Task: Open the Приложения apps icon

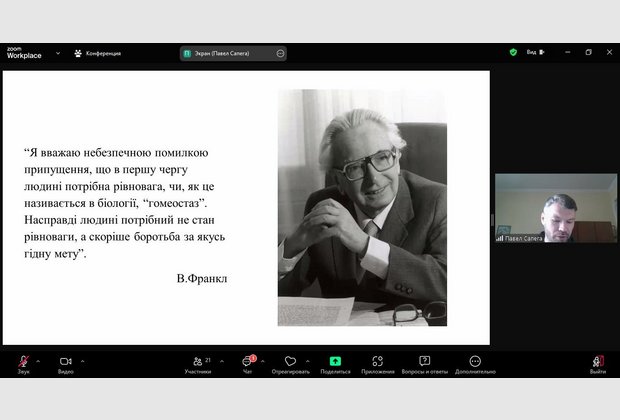Action: click(x=378, y=361)
